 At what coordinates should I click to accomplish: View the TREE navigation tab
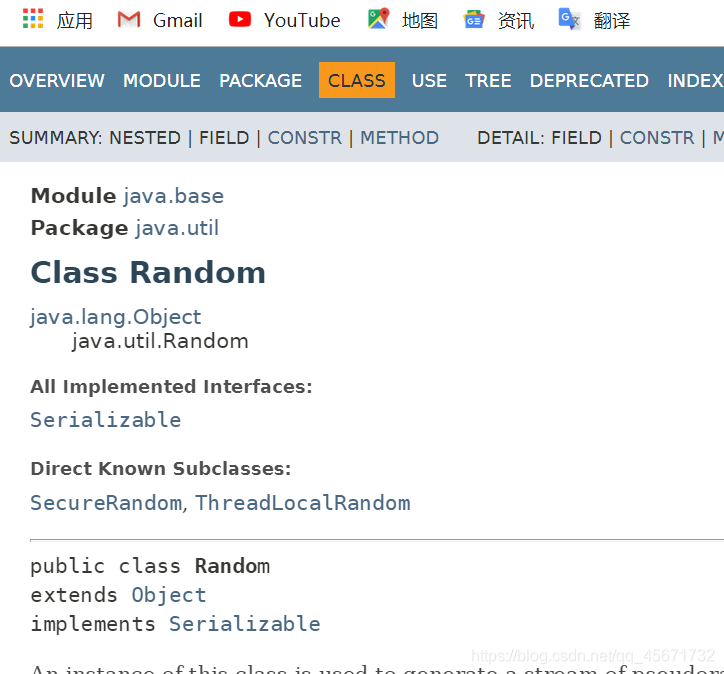[x=488, y=81]
